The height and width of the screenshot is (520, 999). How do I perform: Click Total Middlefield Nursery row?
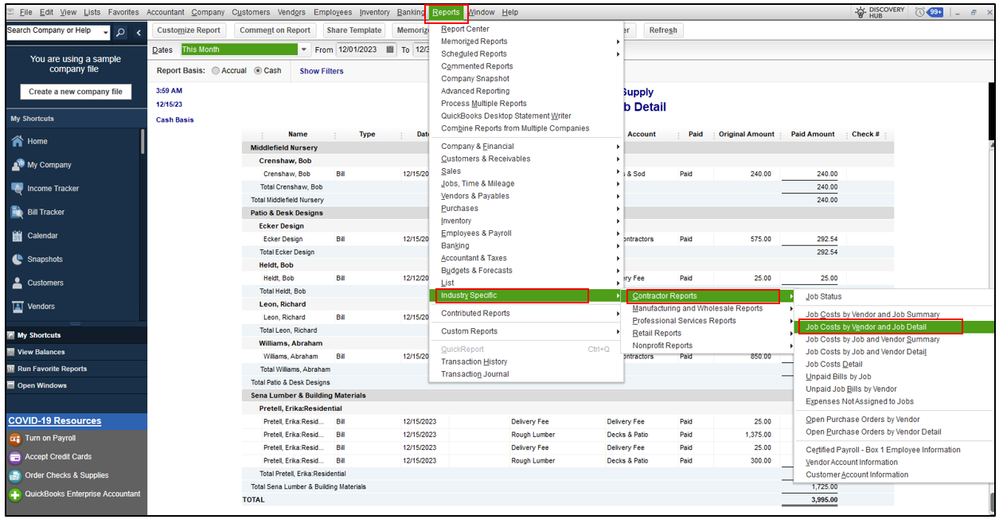567,200
